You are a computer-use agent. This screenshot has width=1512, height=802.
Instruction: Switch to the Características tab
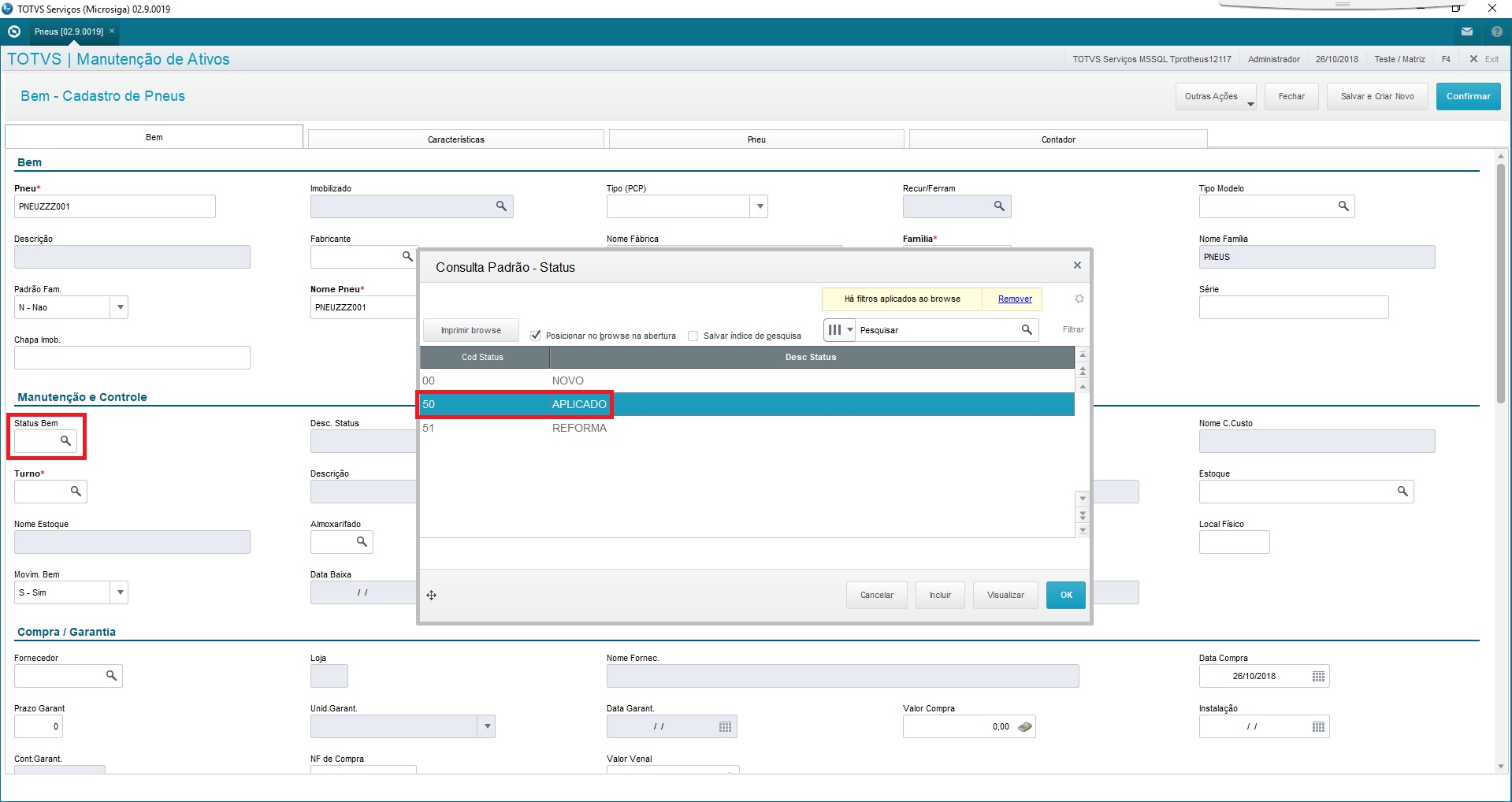456,139
